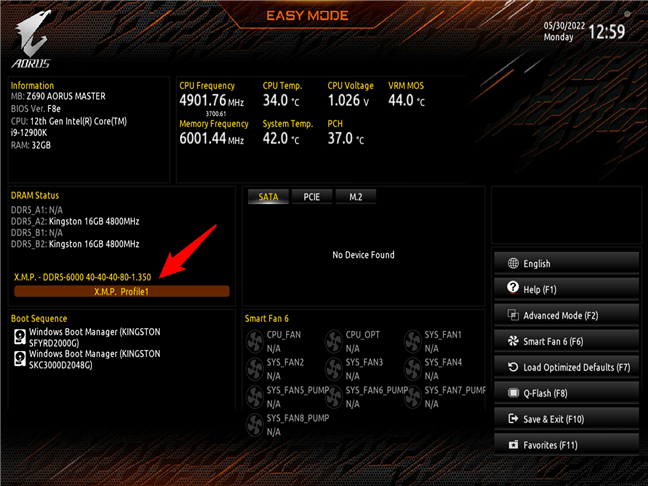Click the SYS_FAN7_PUMP fan icon

point(412,397)
